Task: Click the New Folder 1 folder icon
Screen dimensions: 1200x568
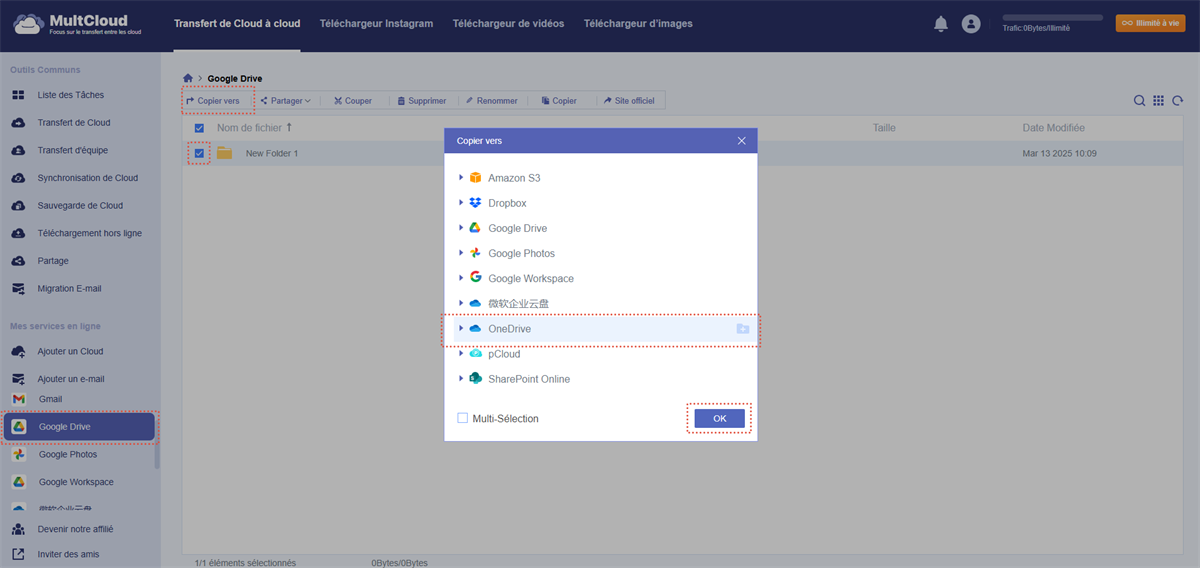Action: tap(224, 153)
